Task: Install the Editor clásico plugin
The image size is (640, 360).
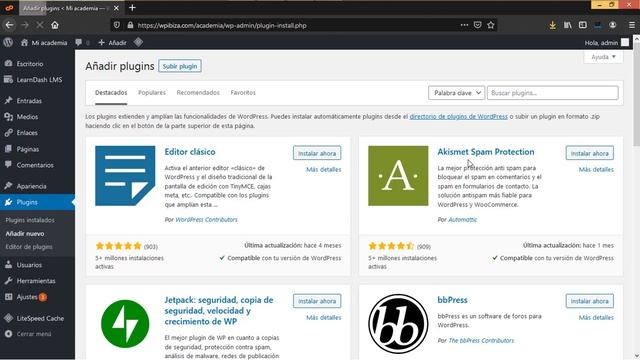Action: coord(317,153)
